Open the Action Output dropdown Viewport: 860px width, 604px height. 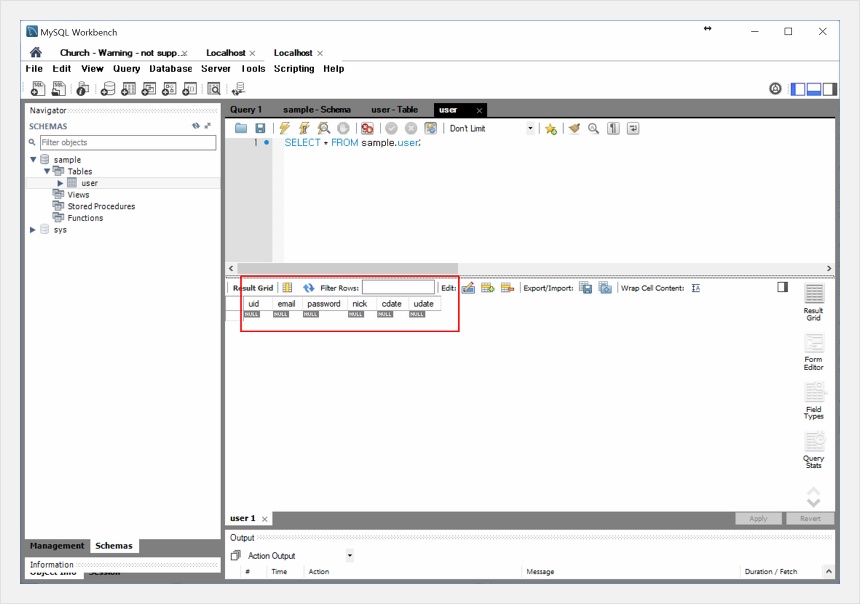coord(349,556)
